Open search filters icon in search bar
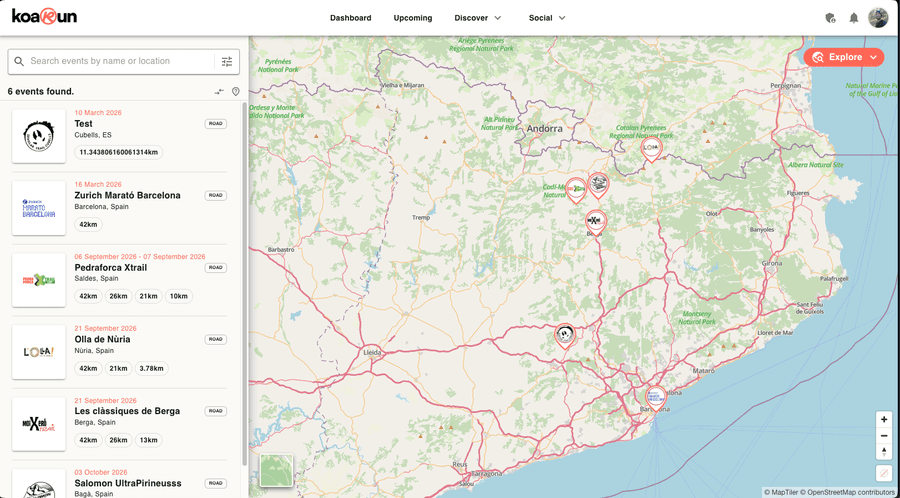The image size is (900, 498). 227,62
